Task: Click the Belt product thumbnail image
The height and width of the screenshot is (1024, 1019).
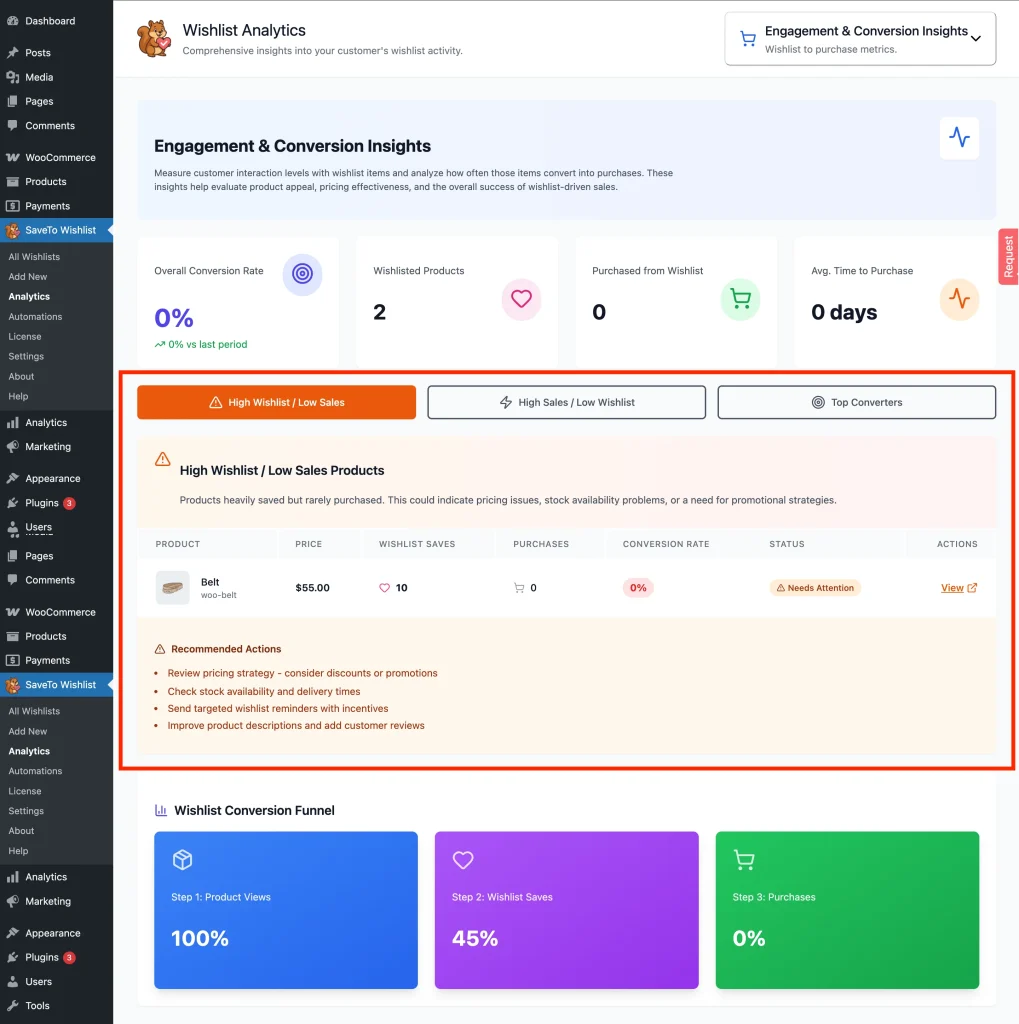Action: (172, 588)
